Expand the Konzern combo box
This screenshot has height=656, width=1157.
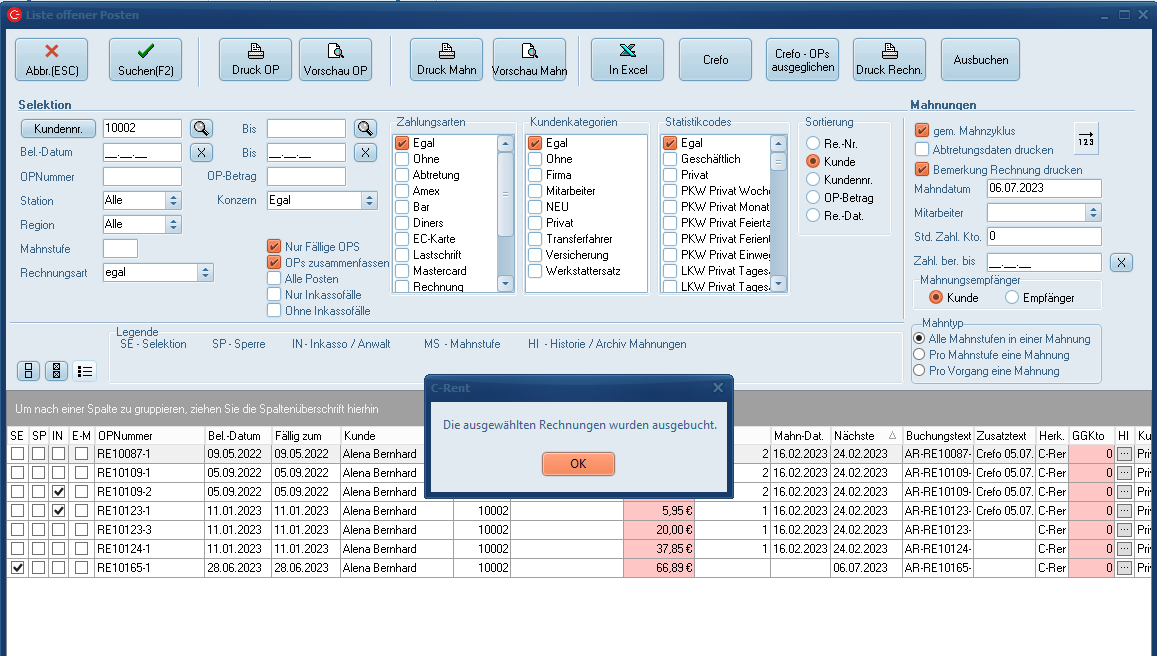(x=369, y=200)
